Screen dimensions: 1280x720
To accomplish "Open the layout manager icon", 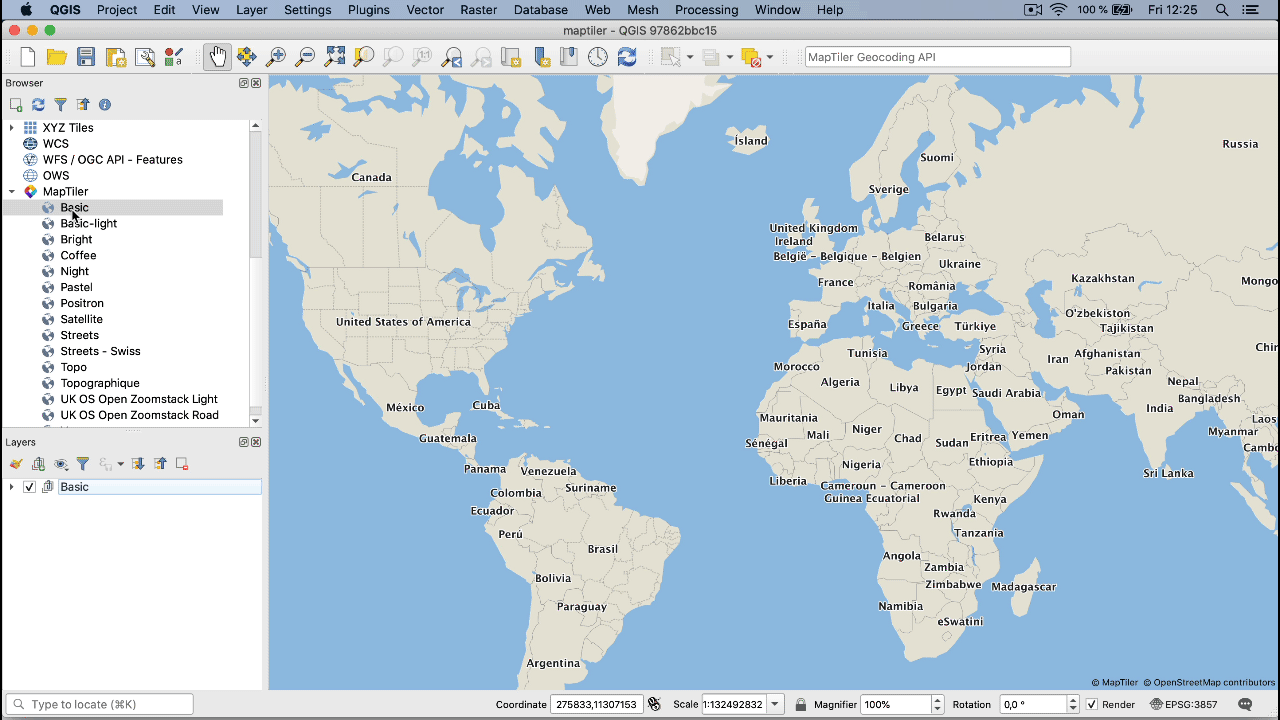I will coord(145,57).
